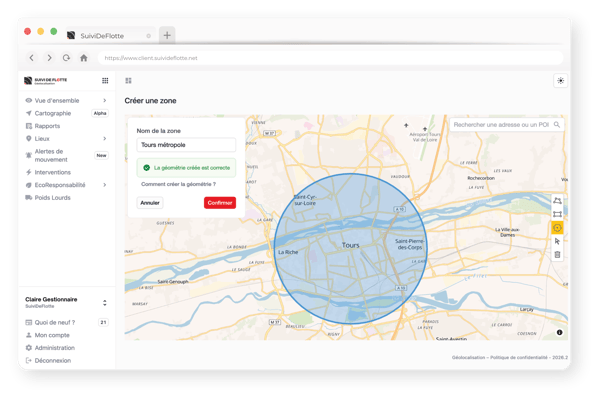Toggle light theme sun icon
600x399 pixels.
tap(561, 81)
